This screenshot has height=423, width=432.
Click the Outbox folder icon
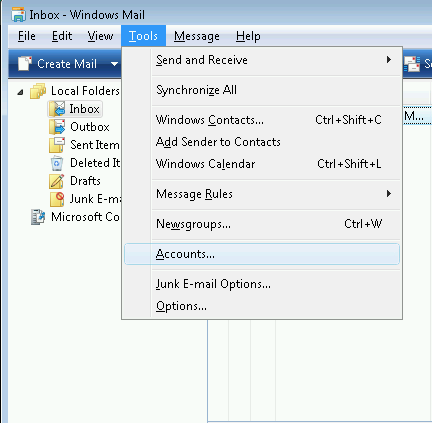coord(57,127)
